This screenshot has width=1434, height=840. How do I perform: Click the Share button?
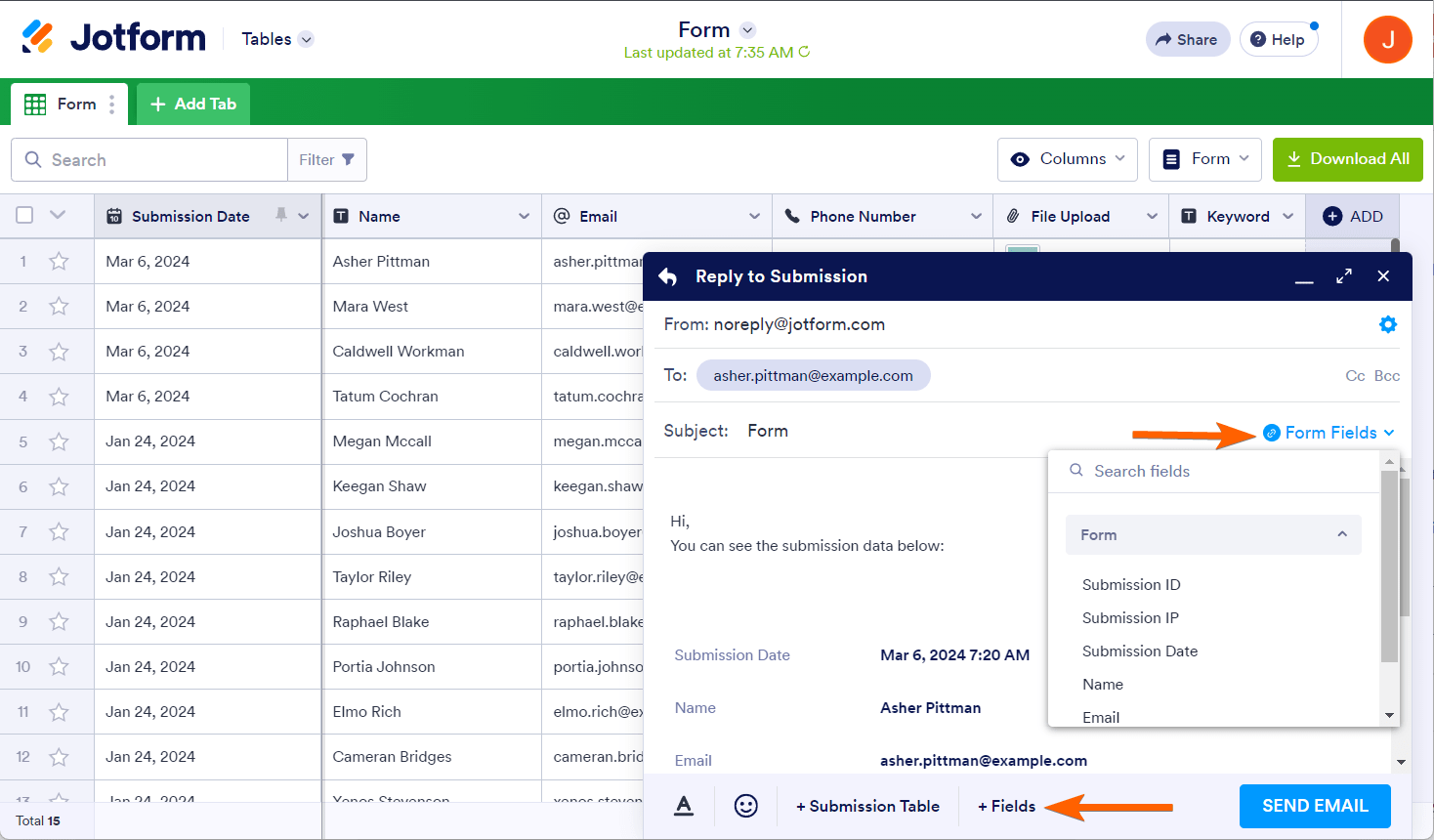[1188, 39]
